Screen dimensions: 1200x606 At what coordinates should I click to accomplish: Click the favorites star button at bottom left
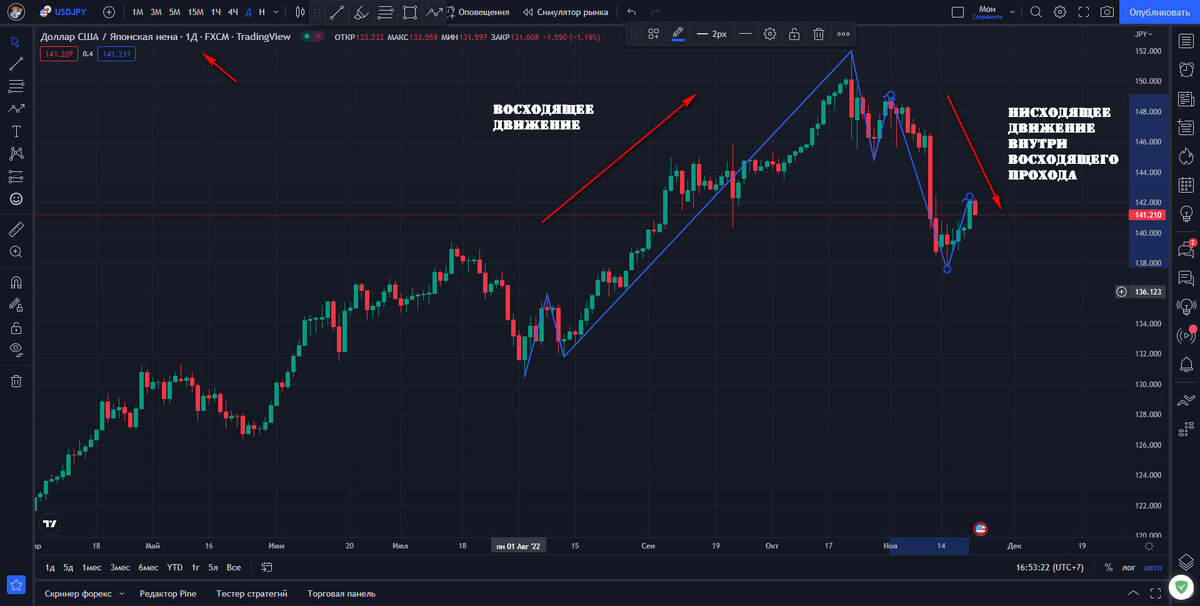coord(15,584)
